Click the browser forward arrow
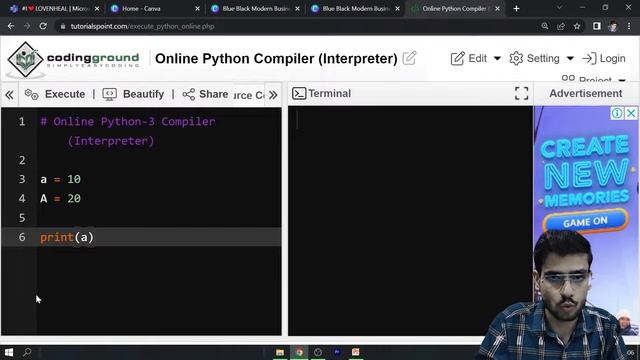Viewport: 640px width, 360px height. 27,26
